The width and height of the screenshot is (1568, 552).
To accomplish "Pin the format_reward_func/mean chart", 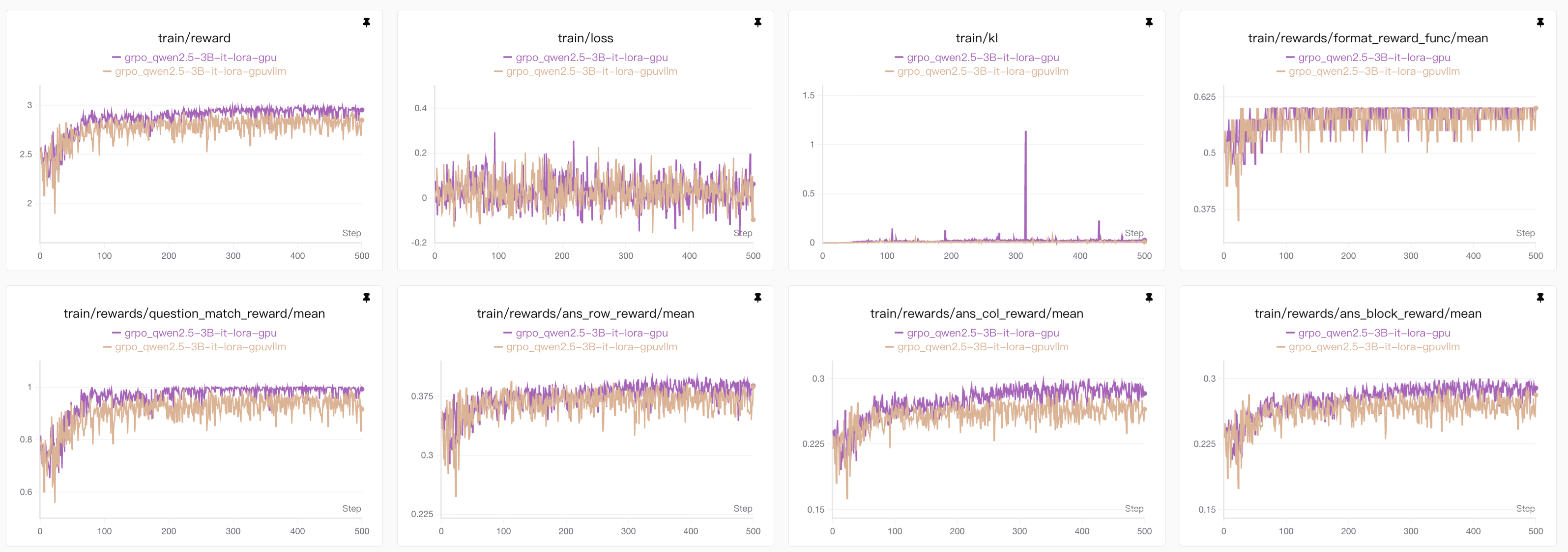I will [x=1540, y=23].
